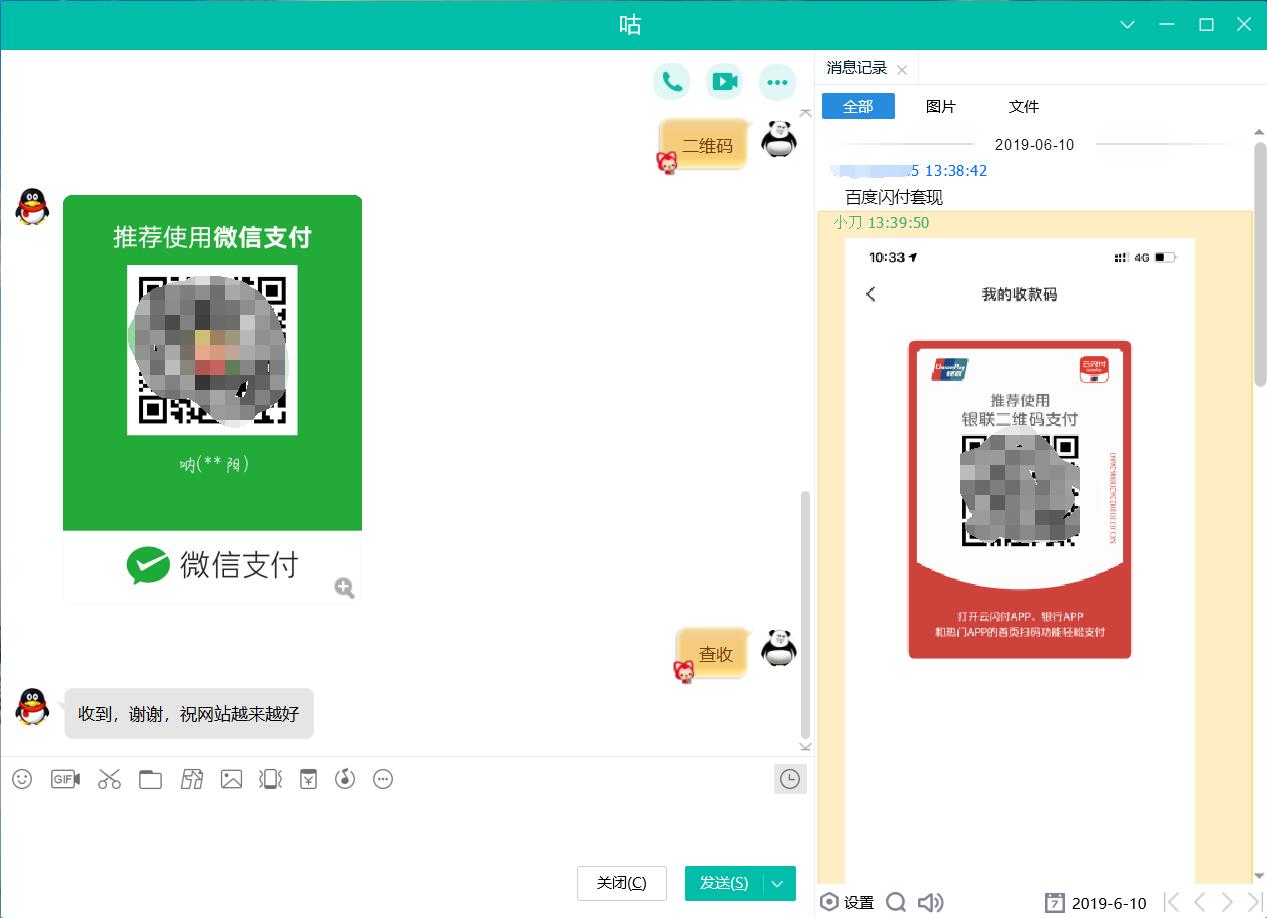Open the calendar date picker icon
This screenshot has width=1267, height=918.
(x=1054, y=902)
